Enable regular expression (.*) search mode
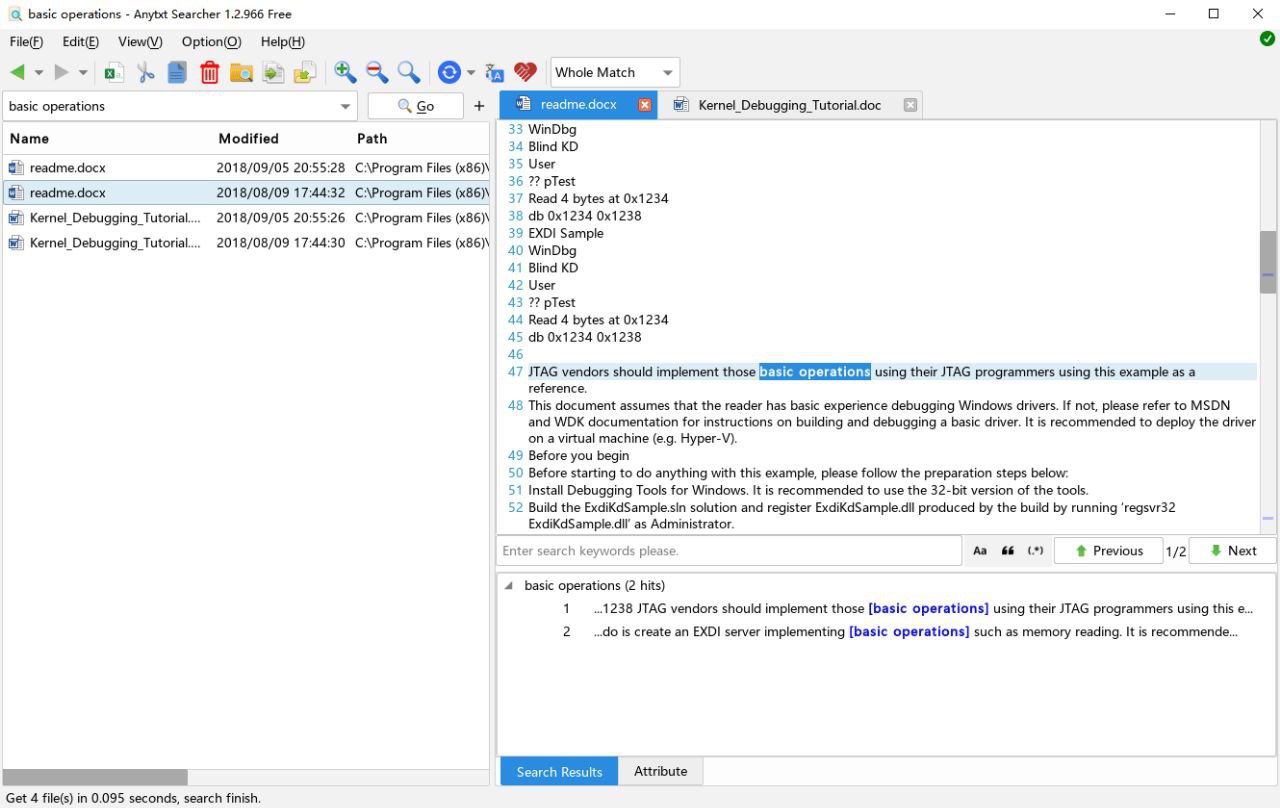The image size is (1280, 808). coord(1035,550)
